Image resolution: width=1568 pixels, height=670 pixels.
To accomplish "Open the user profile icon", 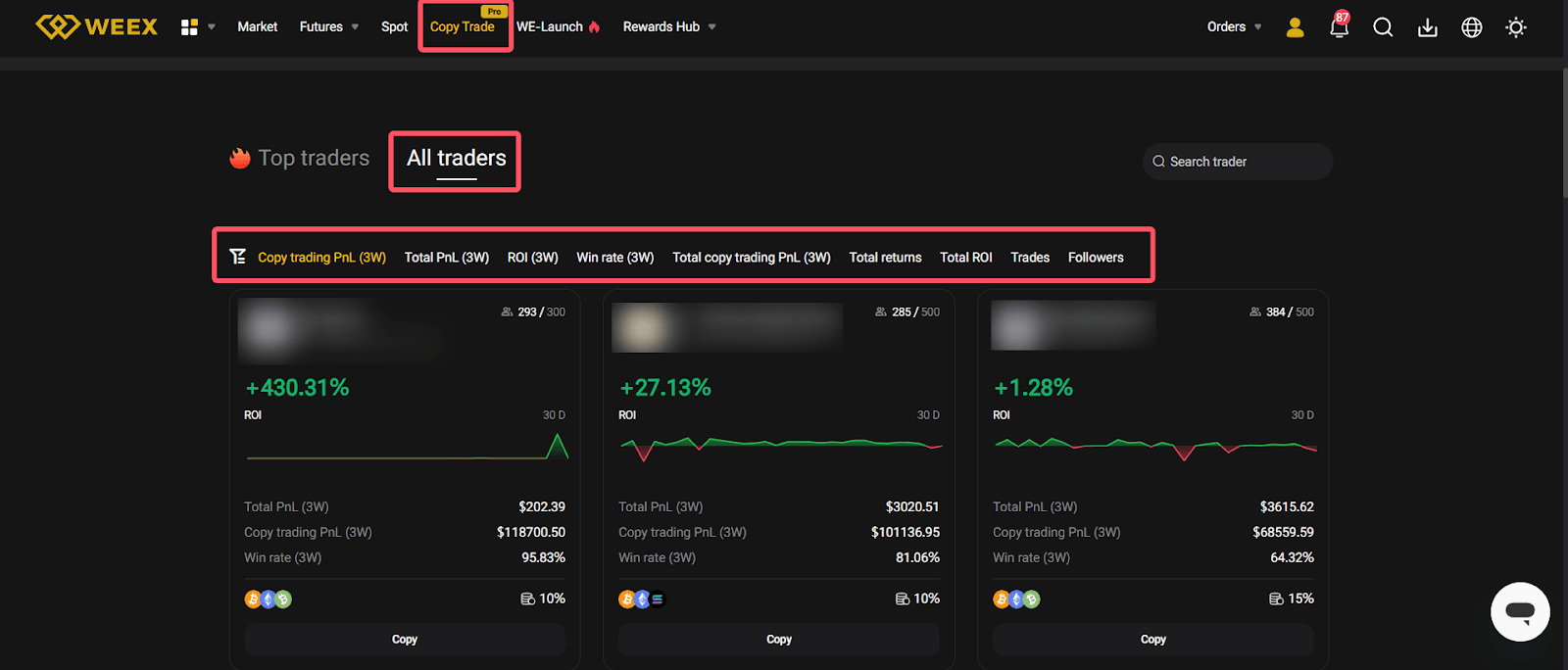I will [x=1295, y=27].
